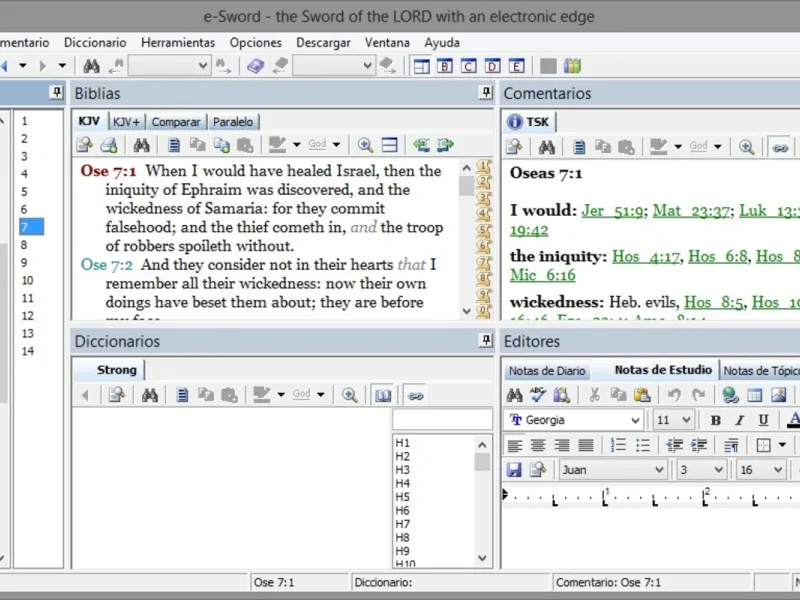
Task: Click the print icon in Biblias toolbar
Action: 109,145
